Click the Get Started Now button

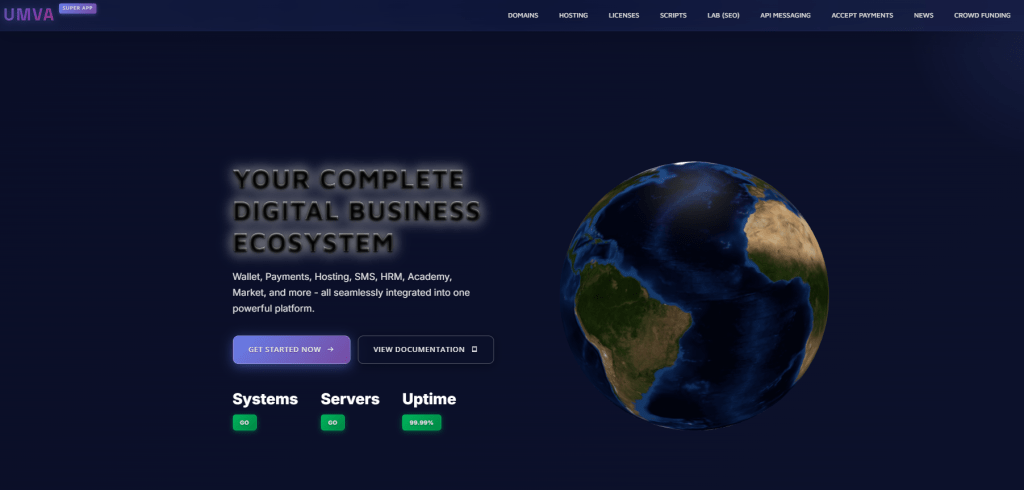tap(291, 350)
